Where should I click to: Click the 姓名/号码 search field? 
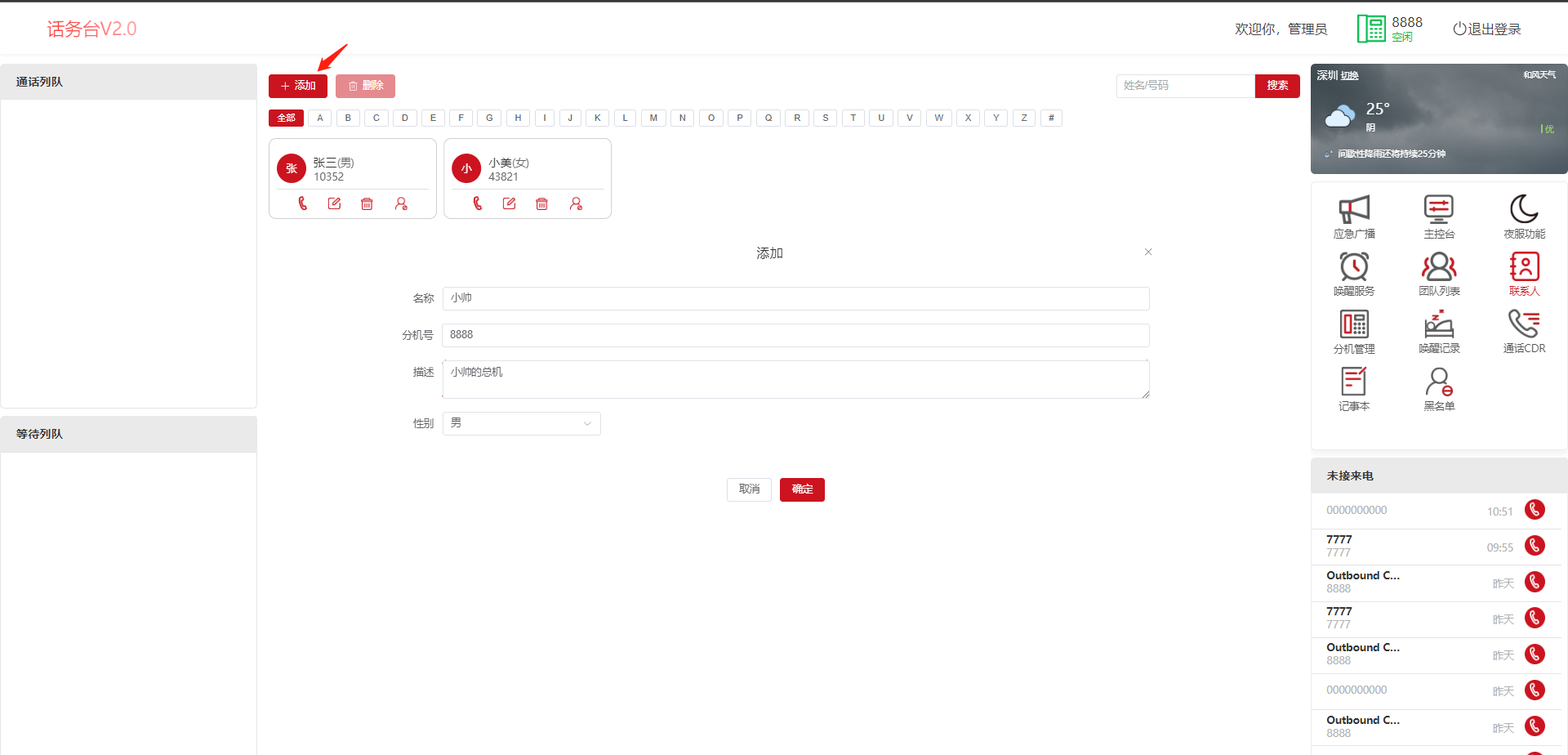(1184, 86)
